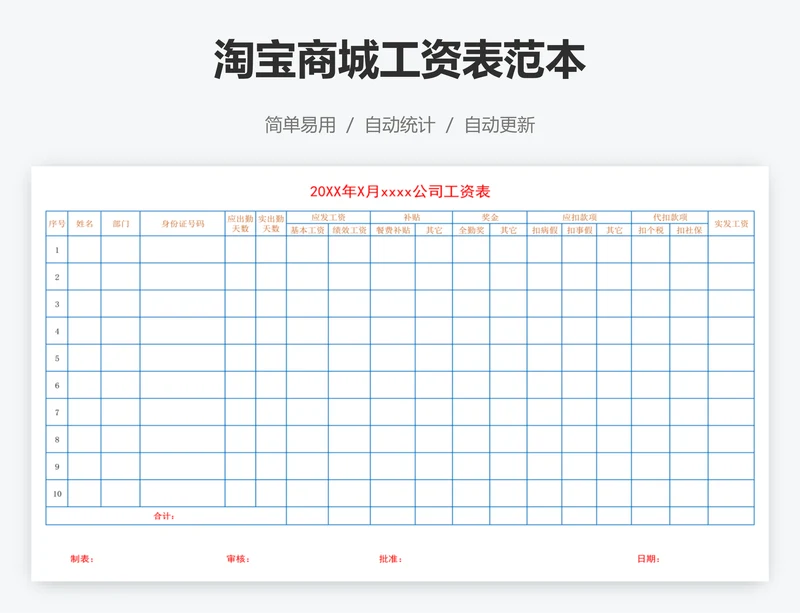This screenshot has height=613, width=800.
Task: Select the 应出勤天数 header cell
Action: (240, 224)
